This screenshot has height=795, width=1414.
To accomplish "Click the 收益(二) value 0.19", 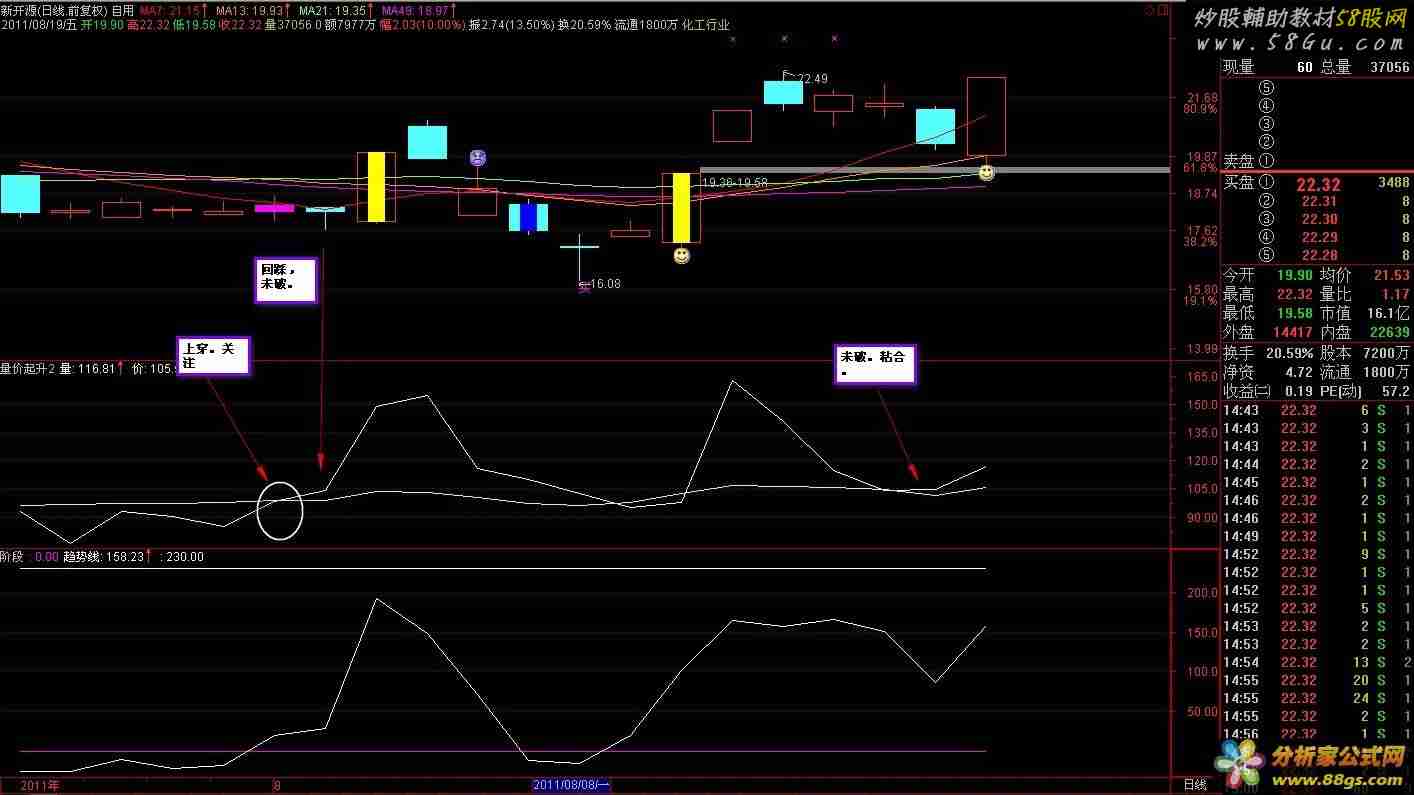I will click(x=1299, y=391).
